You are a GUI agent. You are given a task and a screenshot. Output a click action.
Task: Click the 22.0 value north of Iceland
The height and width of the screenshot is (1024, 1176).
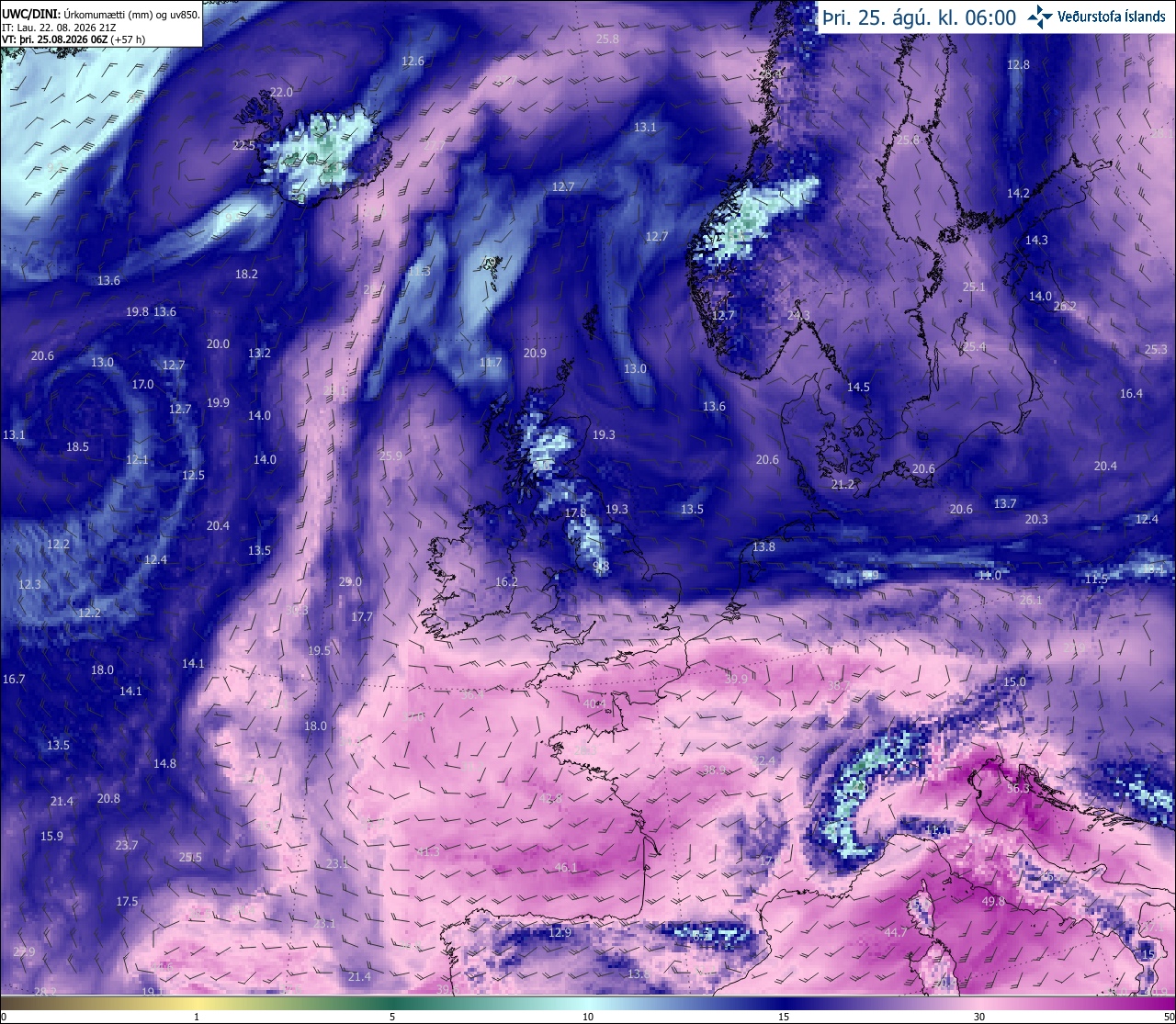coord(281,92)
